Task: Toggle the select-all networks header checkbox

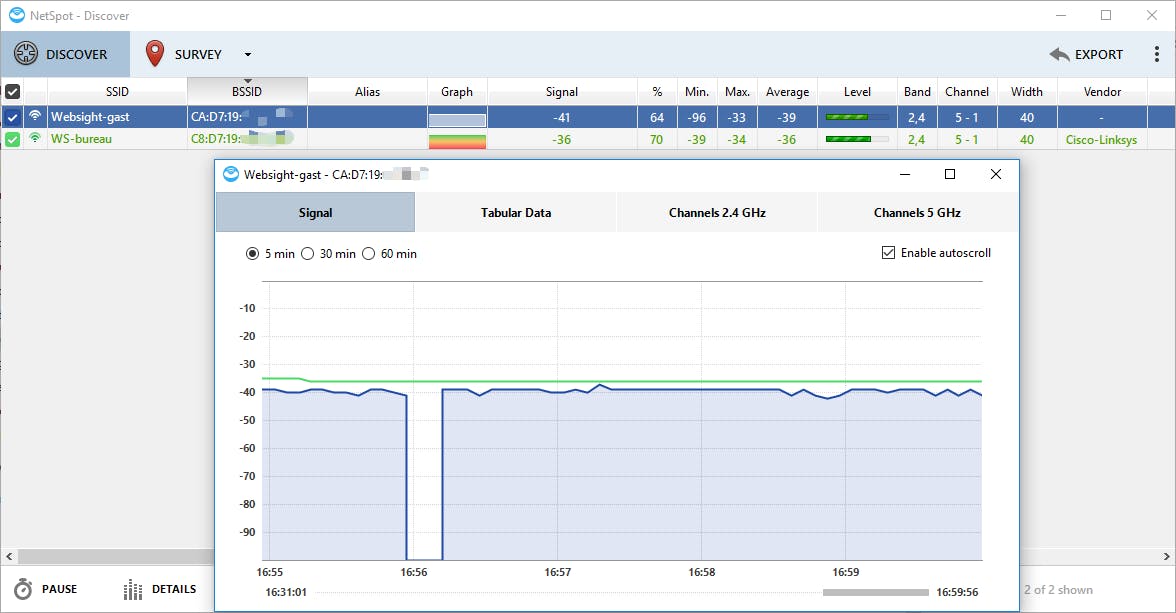Action: [12, 91]
